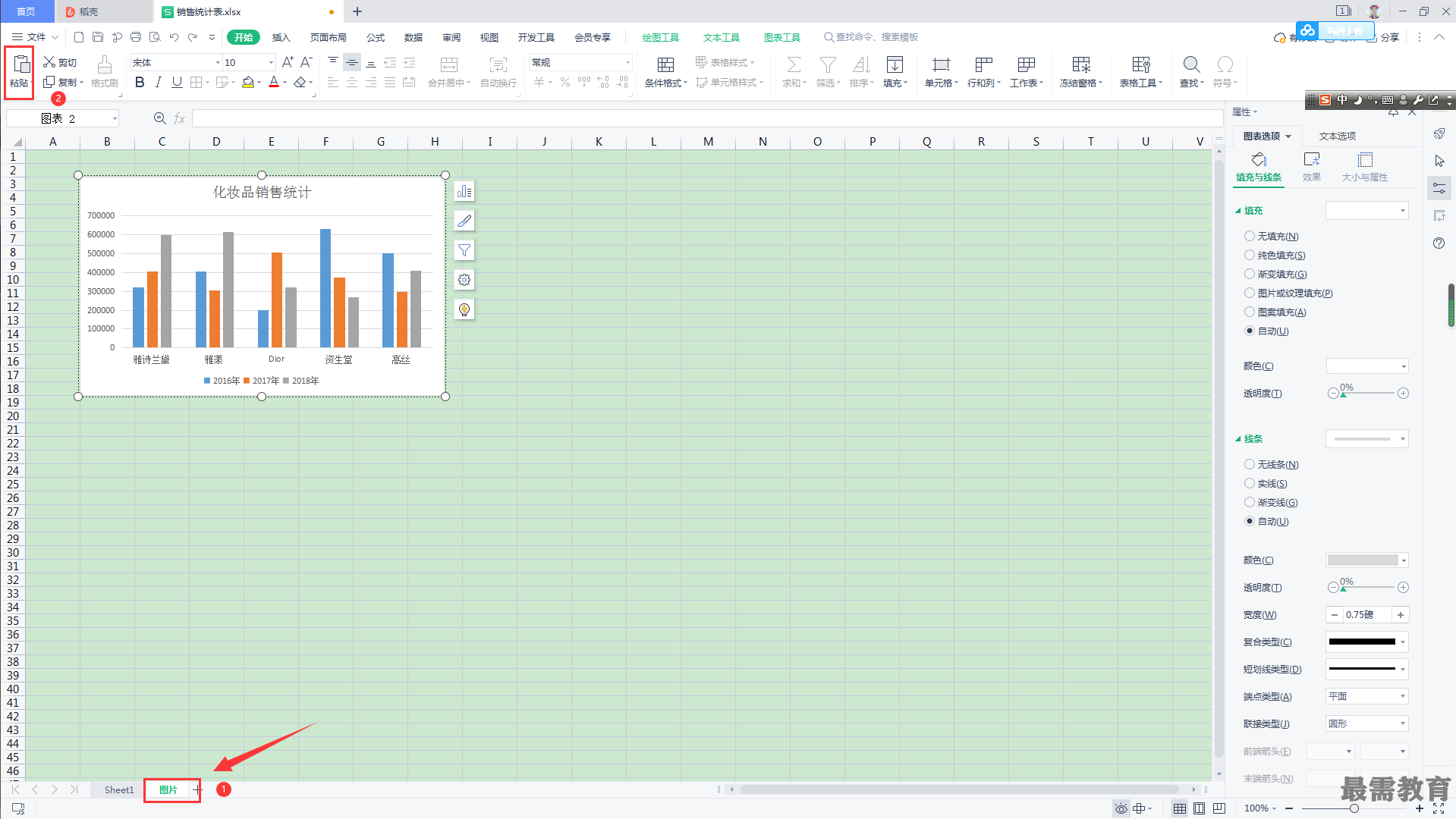Click chart filter funnel button beside chart
Viewport: 1456px width, 819px height.
(464, 250)
